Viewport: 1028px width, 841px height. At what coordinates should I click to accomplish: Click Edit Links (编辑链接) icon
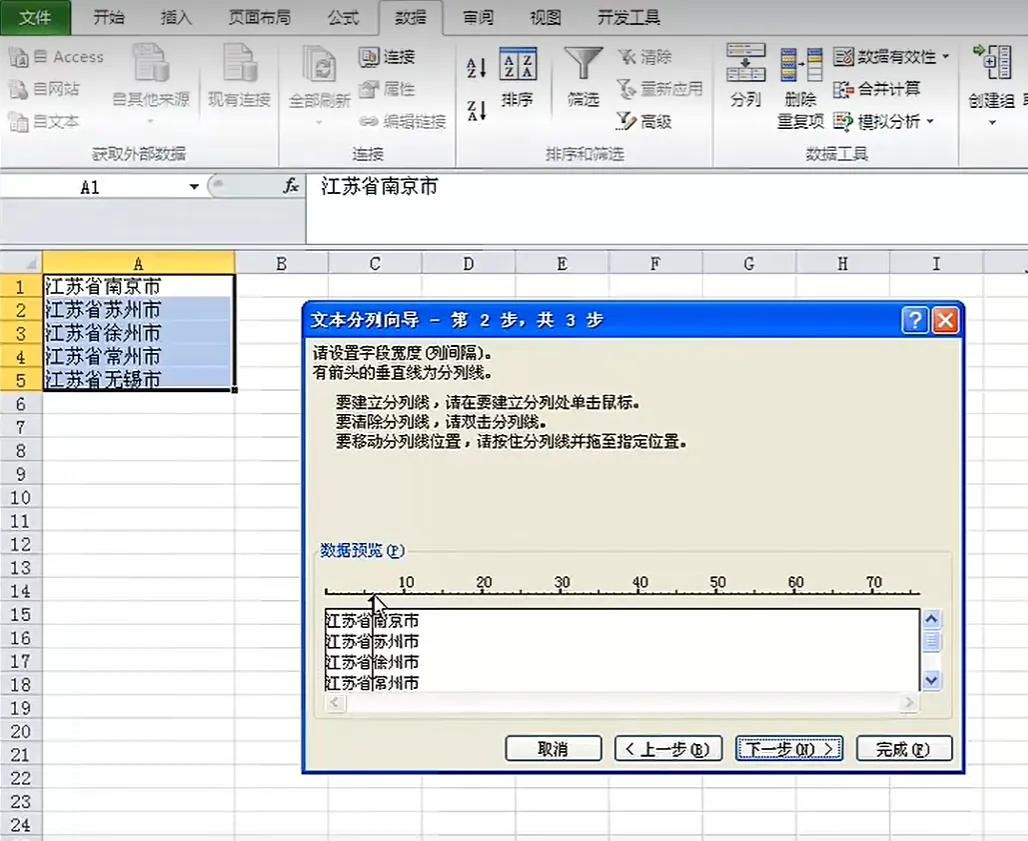coord(369,121)
